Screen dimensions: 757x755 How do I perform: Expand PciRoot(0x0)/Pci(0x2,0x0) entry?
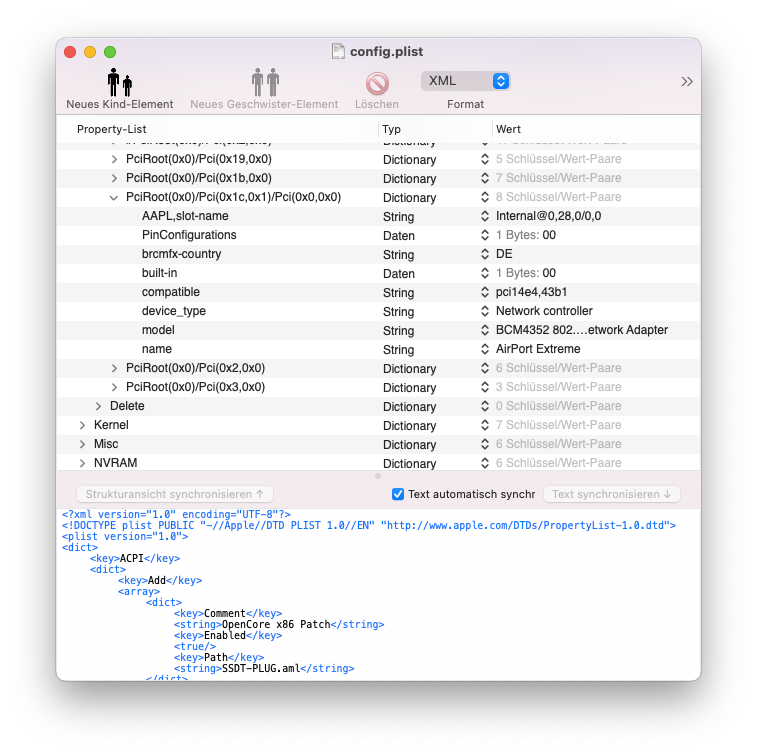(114, 368)
